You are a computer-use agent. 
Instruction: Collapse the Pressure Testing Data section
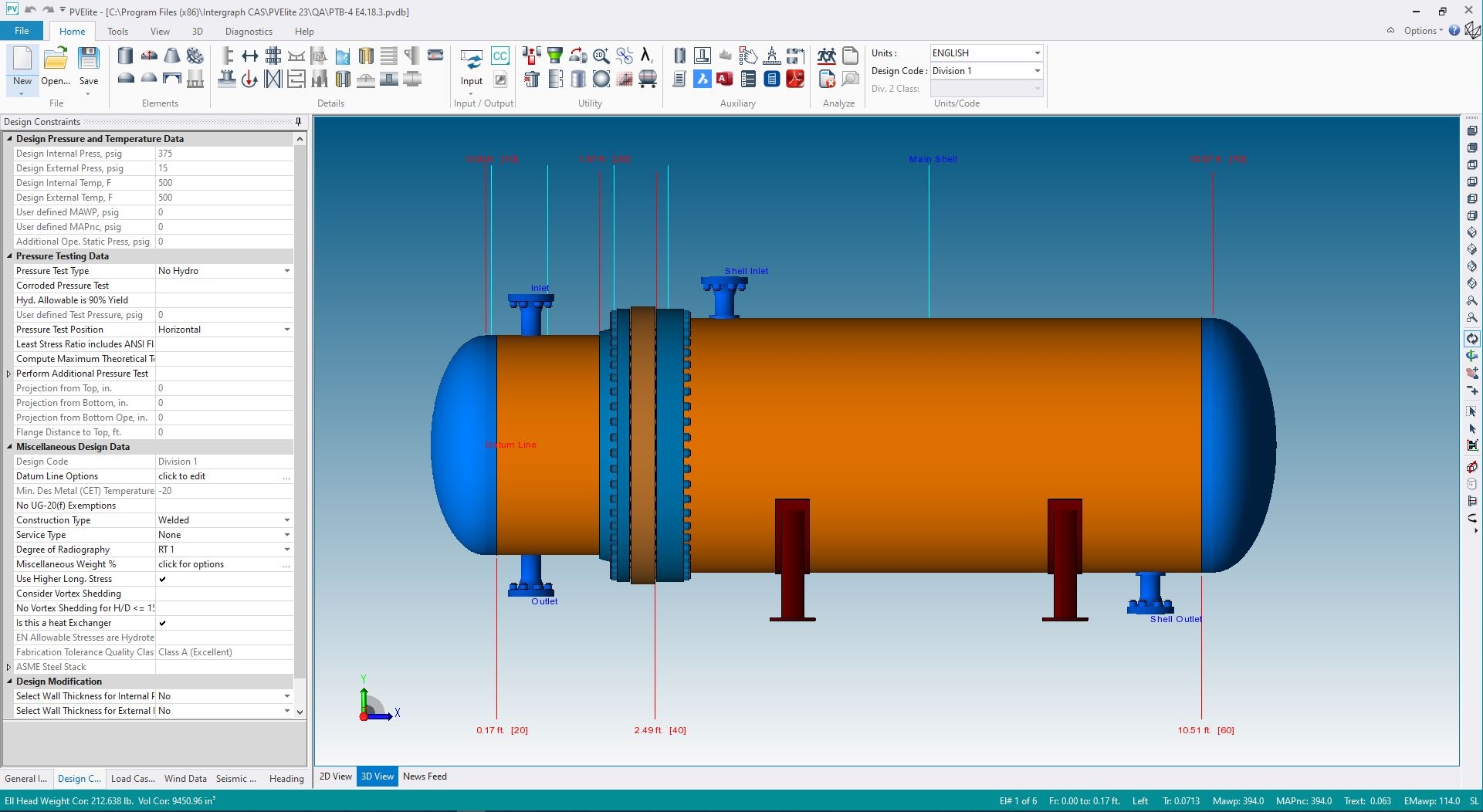click(x=9, y=256)
